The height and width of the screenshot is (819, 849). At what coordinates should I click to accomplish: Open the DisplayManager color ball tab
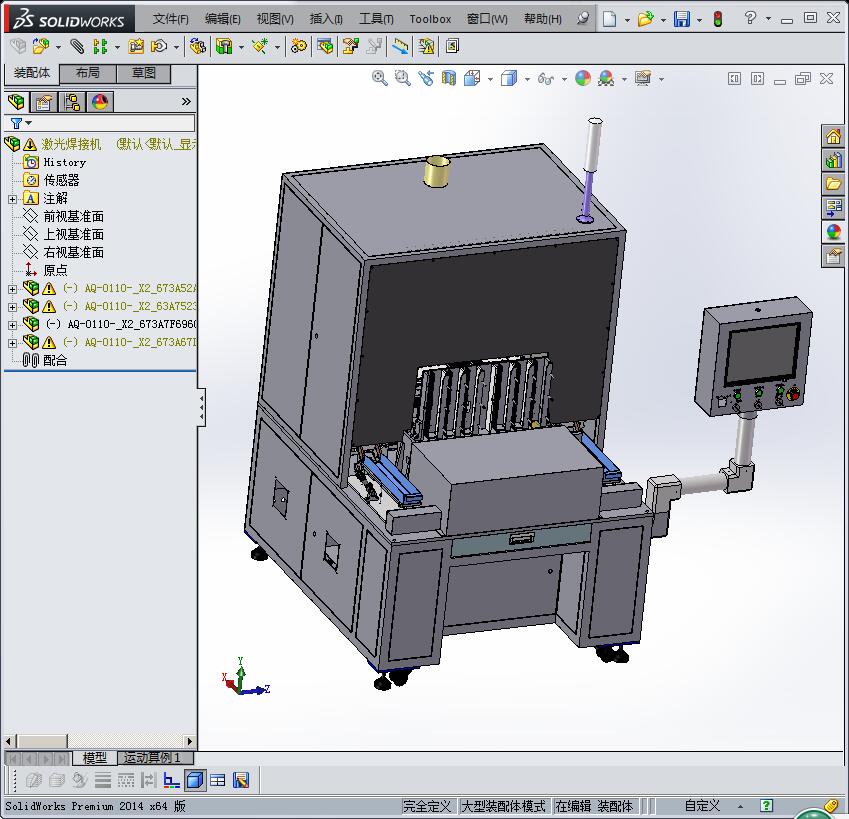(99, 102)
